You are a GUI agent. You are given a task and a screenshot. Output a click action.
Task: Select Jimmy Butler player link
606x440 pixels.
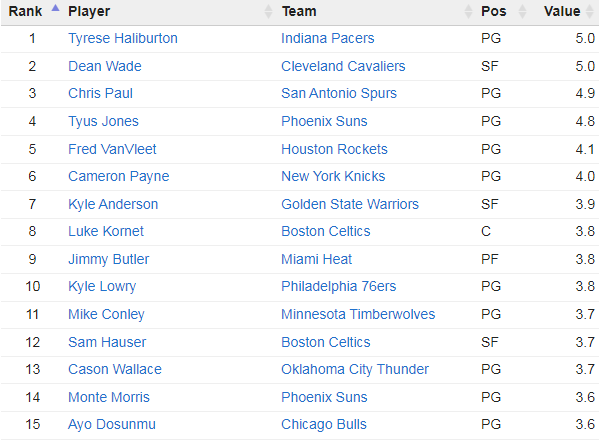[x=109, y=259]
